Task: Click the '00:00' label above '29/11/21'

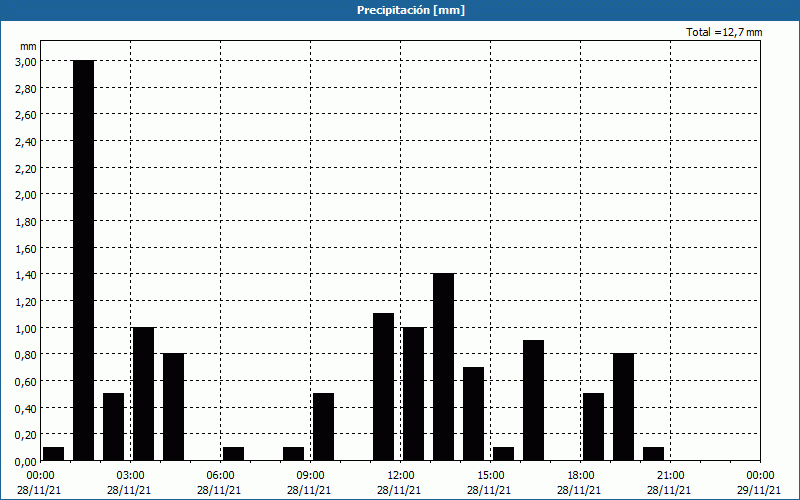Action: (760, 476)
